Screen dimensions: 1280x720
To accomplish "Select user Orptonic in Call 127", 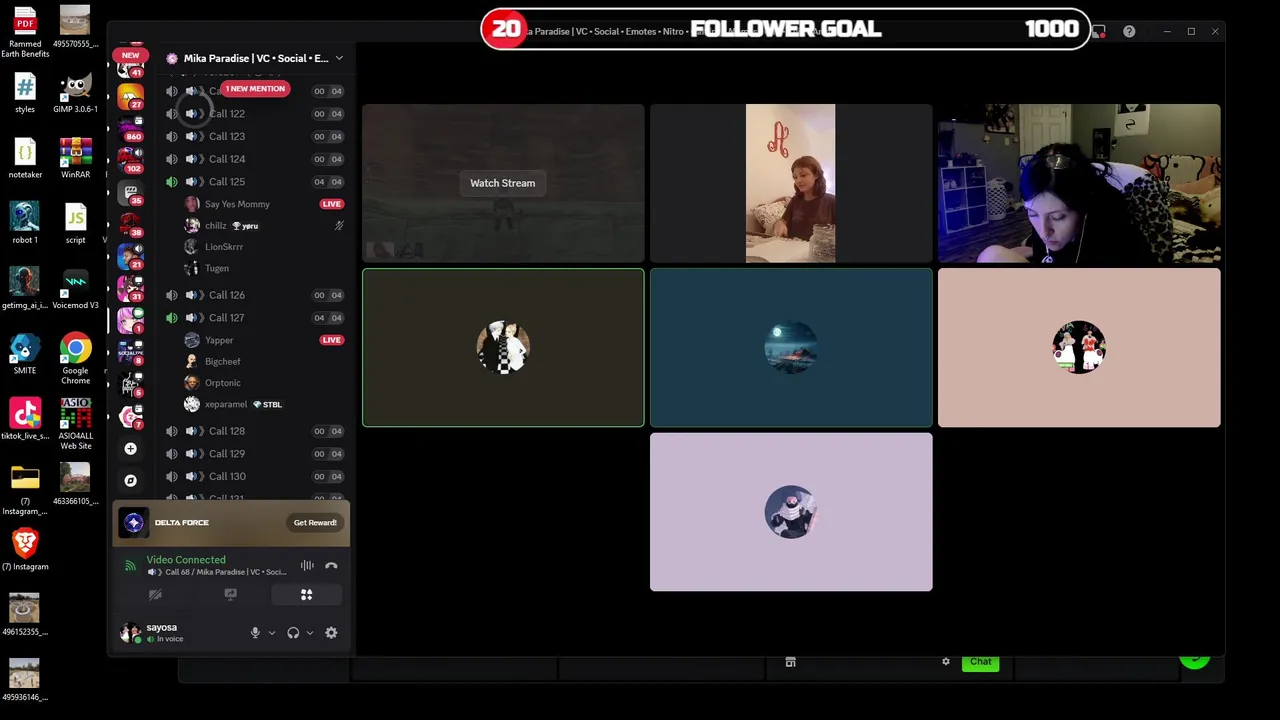I will pos(222,383).
